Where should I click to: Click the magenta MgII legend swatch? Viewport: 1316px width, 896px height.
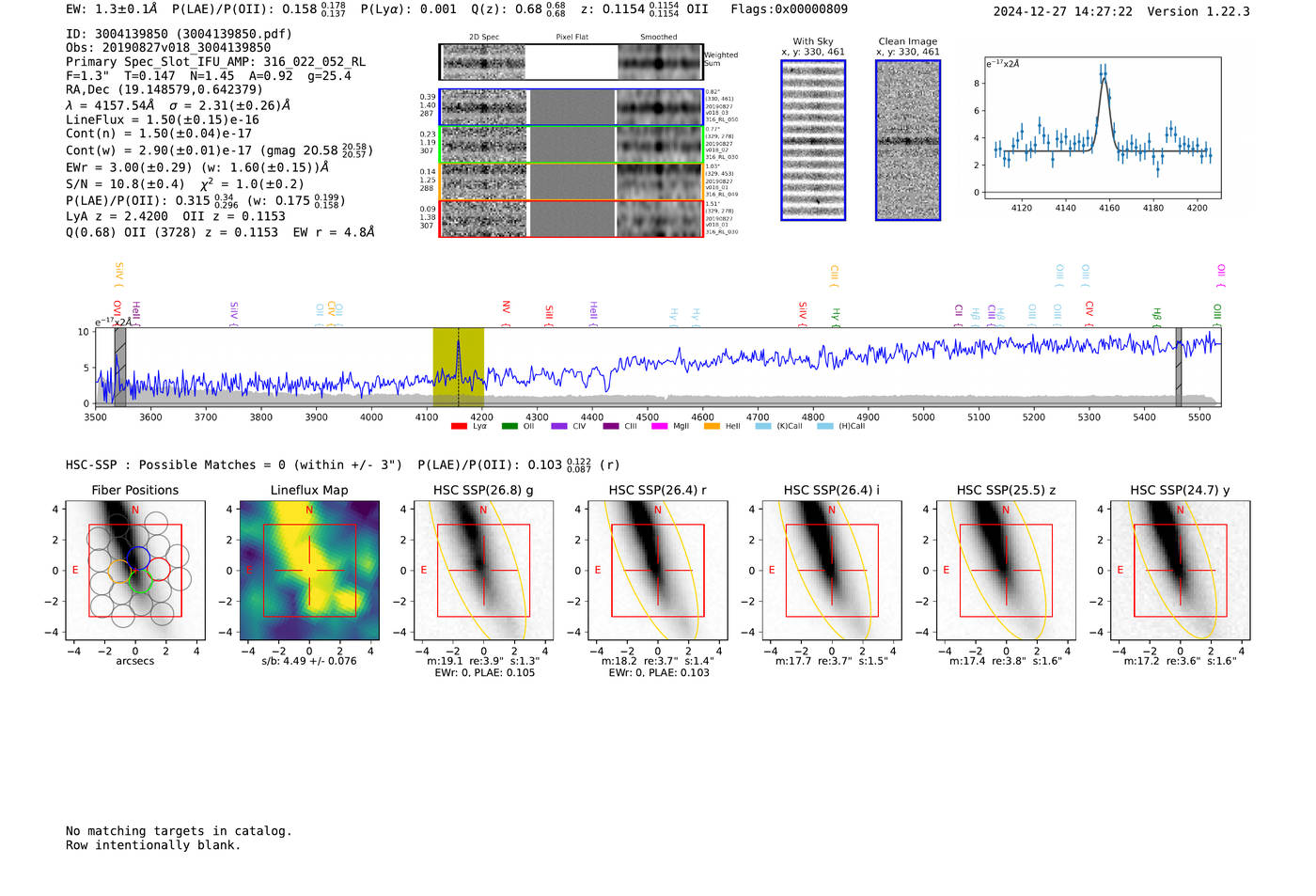tap(659, 427)
